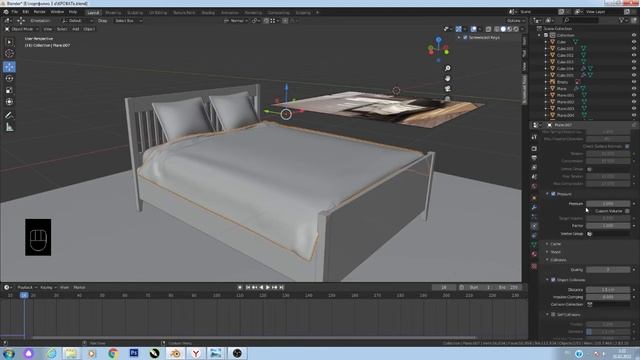Hide the Cube.001 object in outliner
Image resolution: width=640 pixels, height=360 pixels.
pos(634,49)
